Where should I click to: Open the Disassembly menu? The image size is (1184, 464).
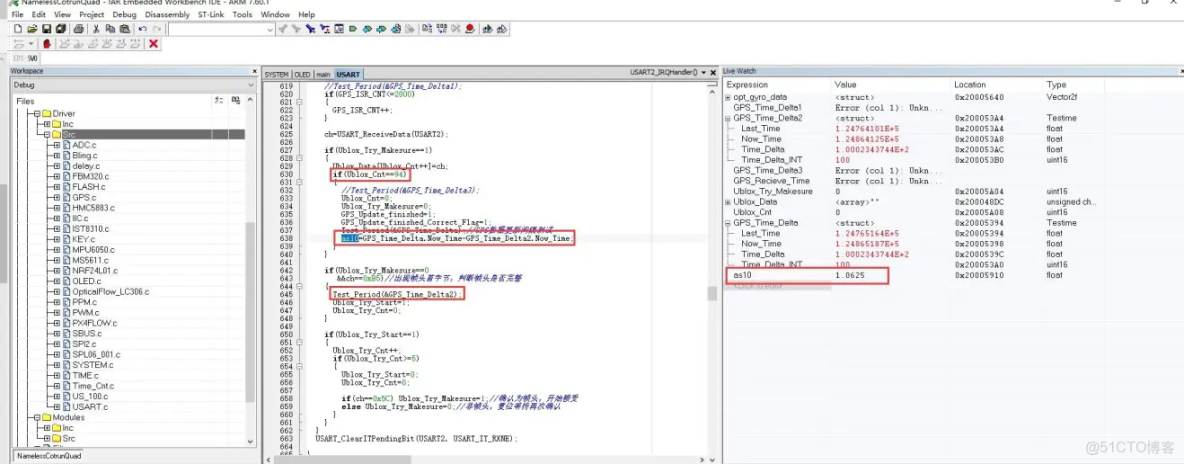click(x=166, y=15)
